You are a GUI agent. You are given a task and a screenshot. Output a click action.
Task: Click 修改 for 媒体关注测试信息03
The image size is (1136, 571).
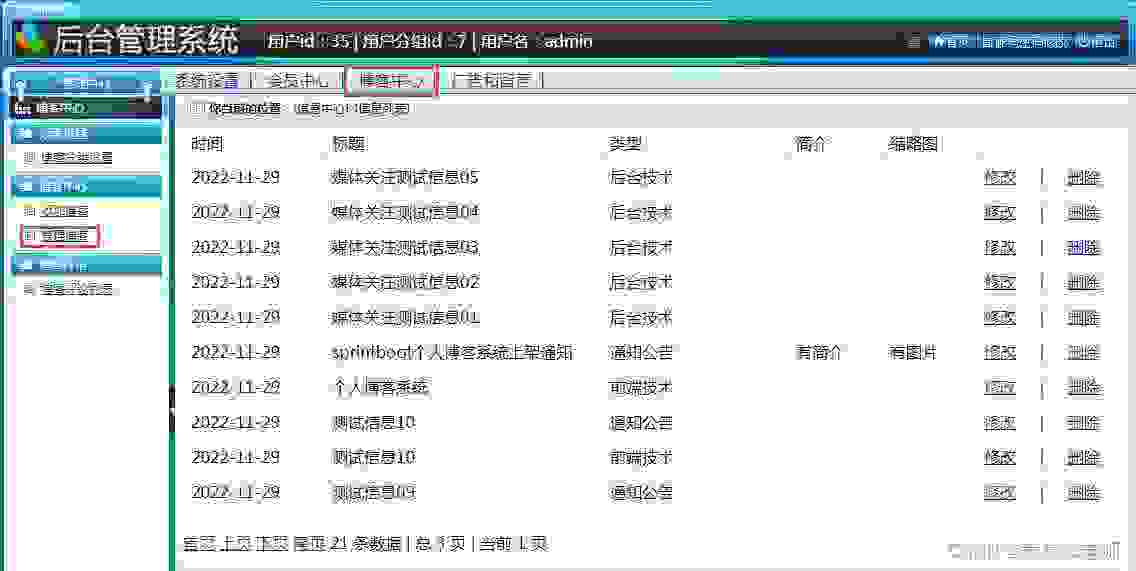(1000, 248)
